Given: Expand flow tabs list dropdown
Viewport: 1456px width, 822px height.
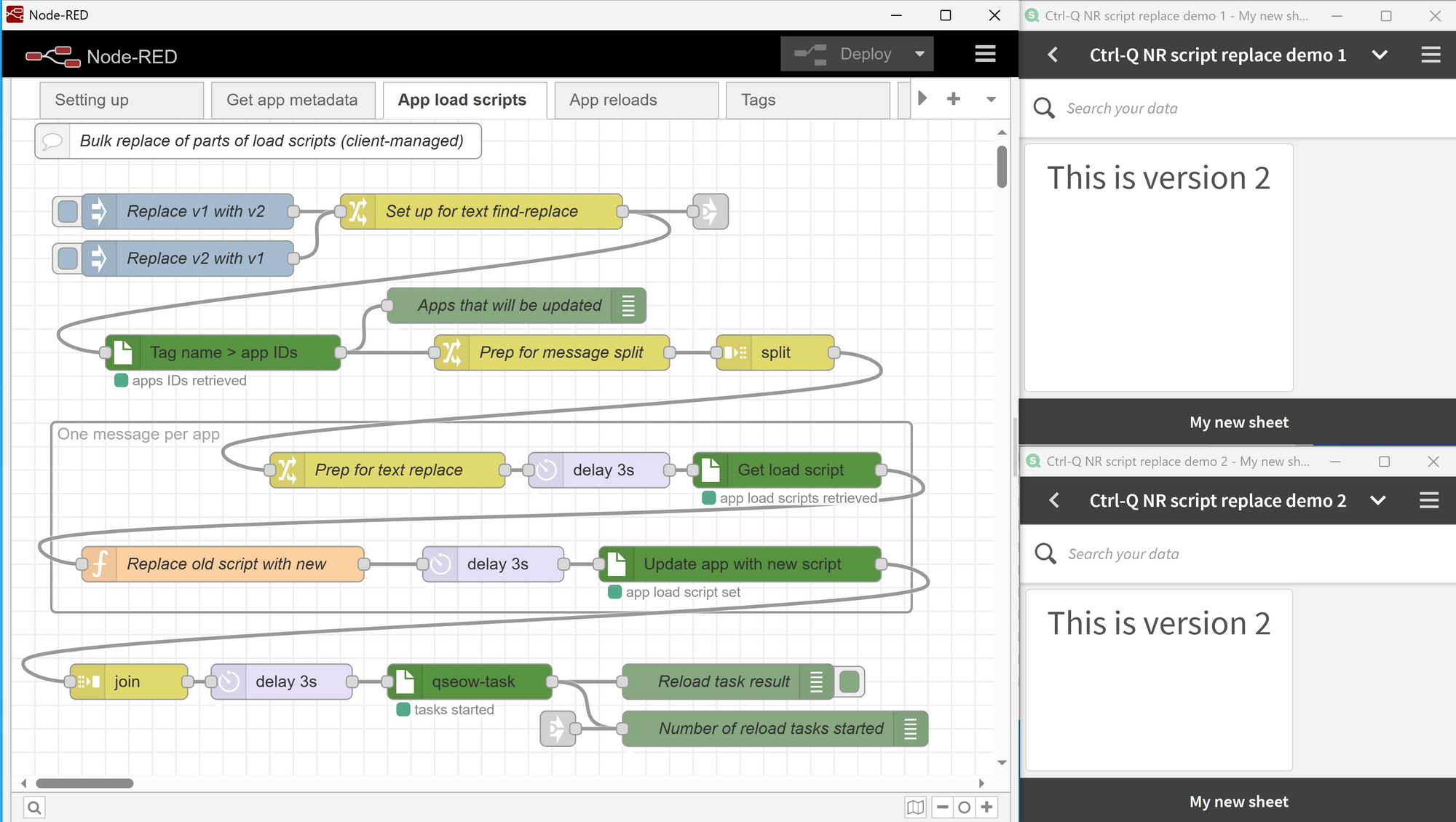Looking at the screenshot, I should coord(991,99).
